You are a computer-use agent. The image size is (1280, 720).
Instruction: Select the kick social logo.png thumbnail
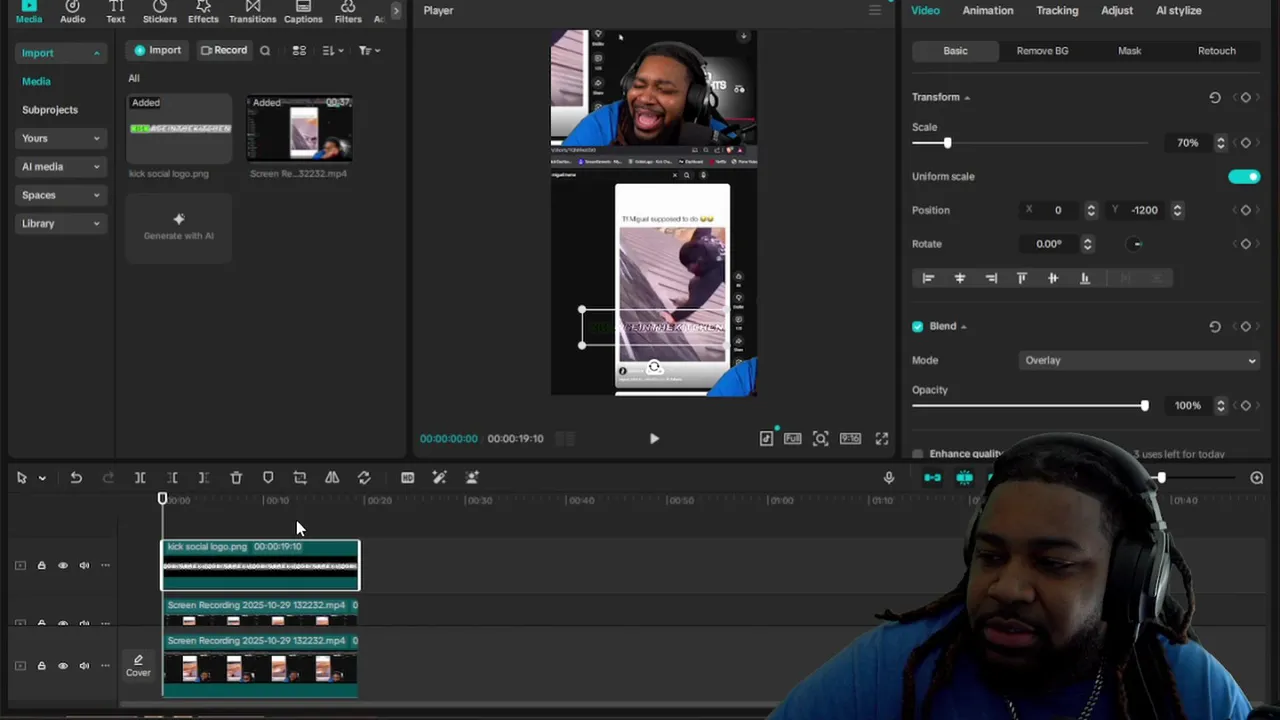179,129
